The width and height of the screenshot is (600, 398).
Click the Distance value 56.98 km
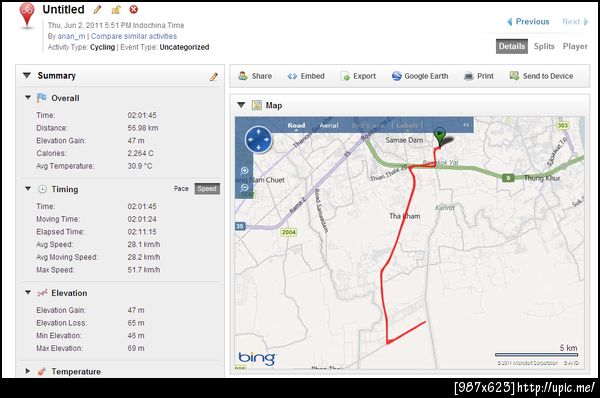143,128
